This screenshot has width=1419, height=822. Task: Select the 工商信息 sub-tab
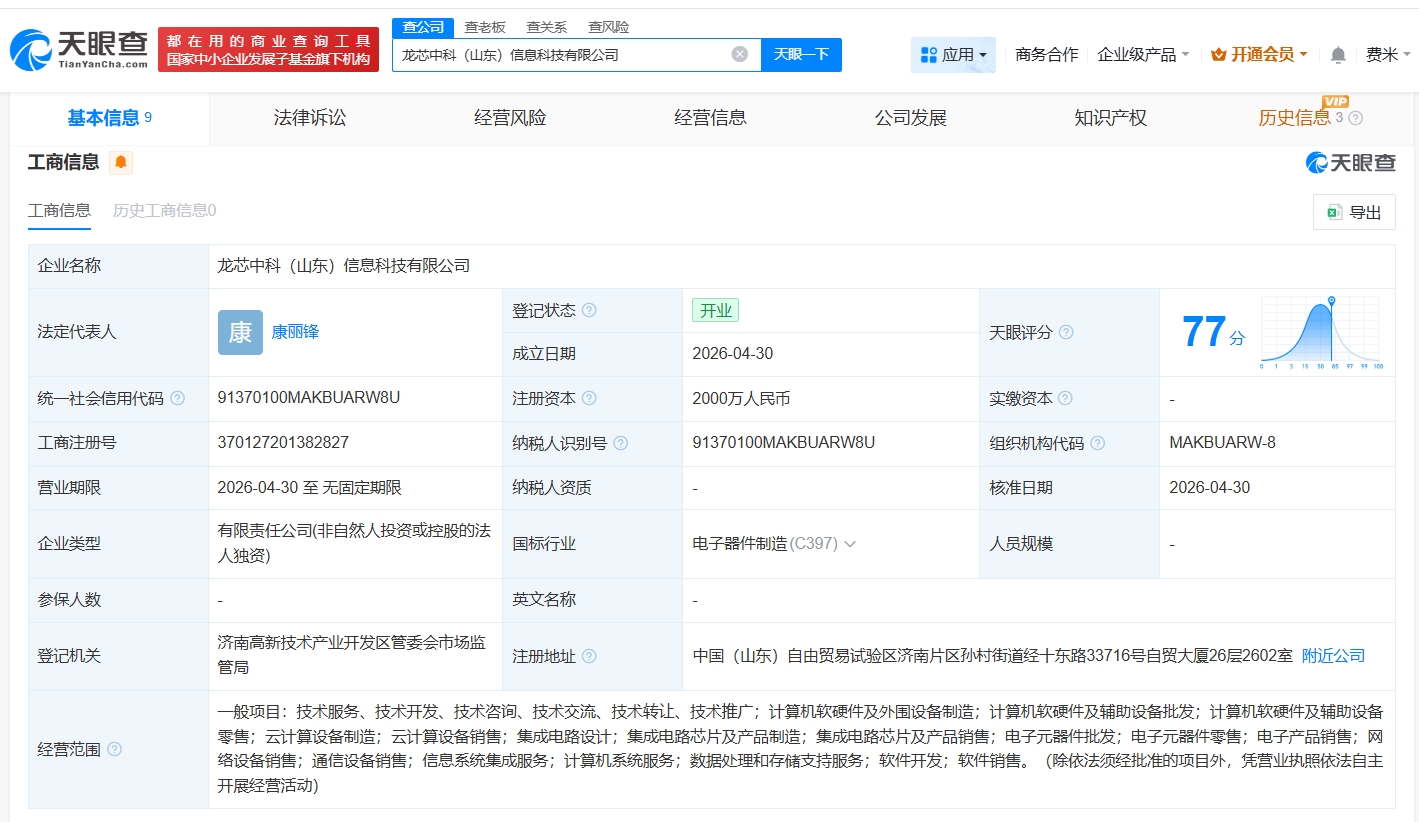coord(59,210)
